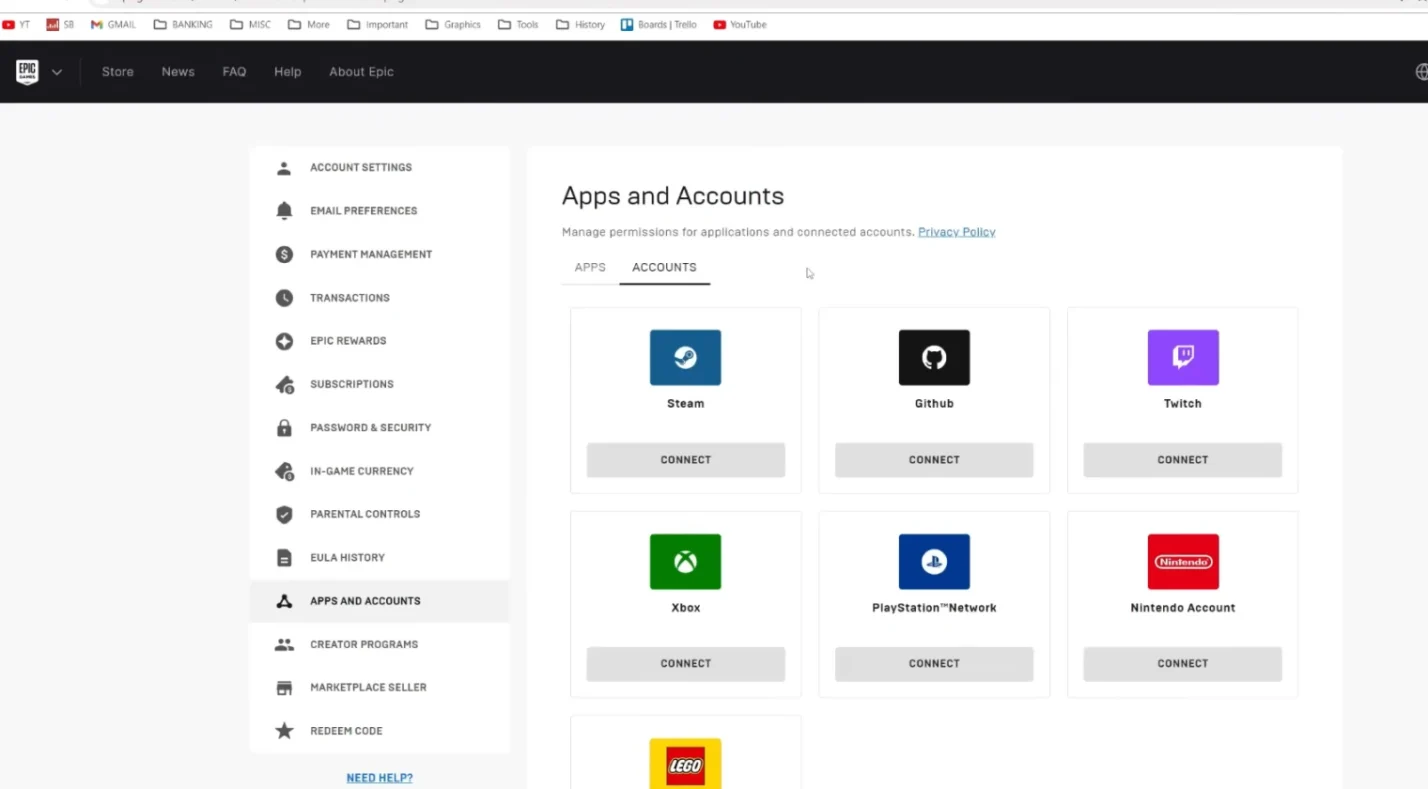Select the ACCOUNTS tab
1428x789 pixels.
(x=664, y=267)
